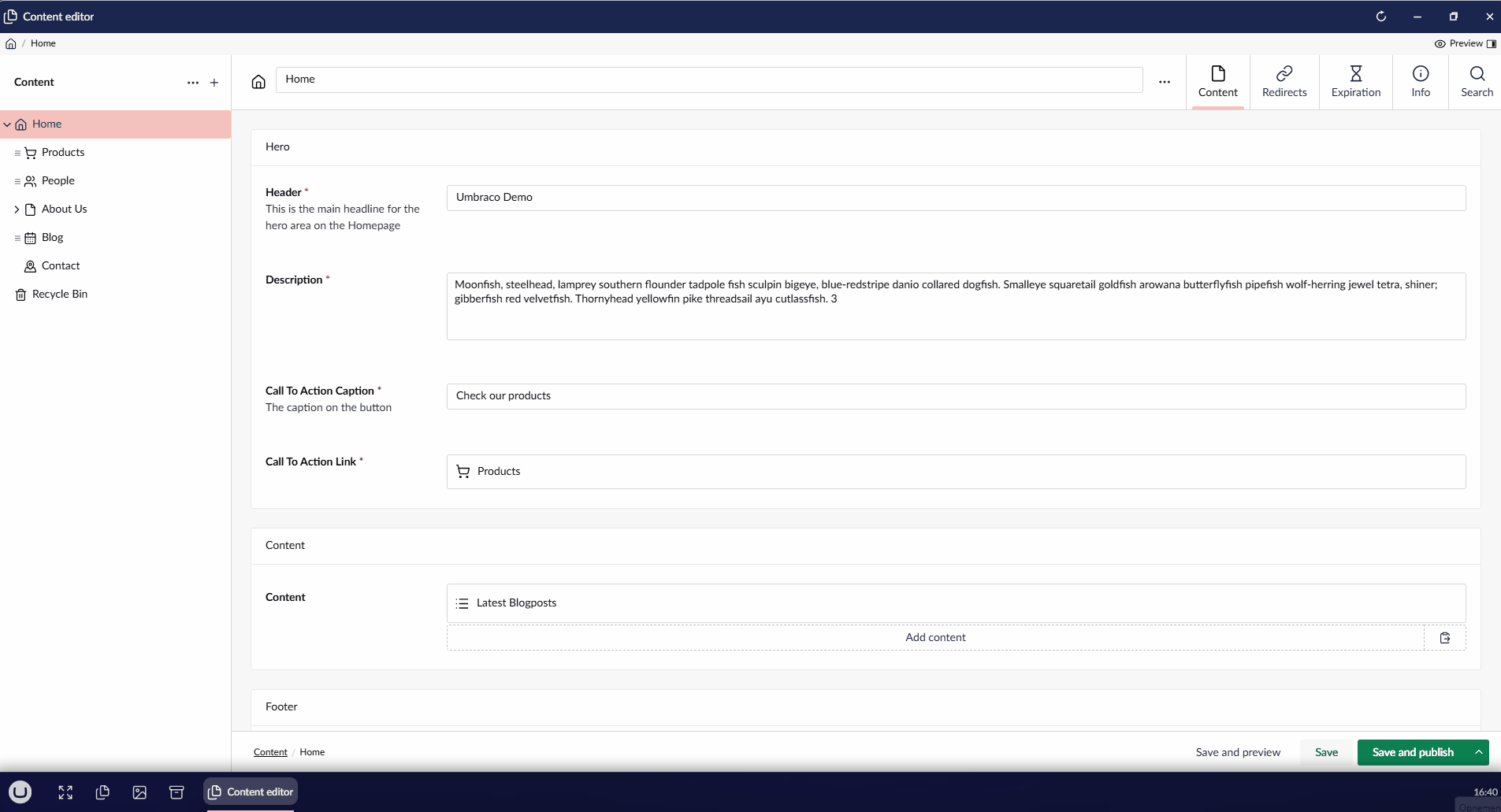Viewport: 1501px width, 812px height.
Task: Click the cart icon in the Call To Action Link
Action: [463, 472]
